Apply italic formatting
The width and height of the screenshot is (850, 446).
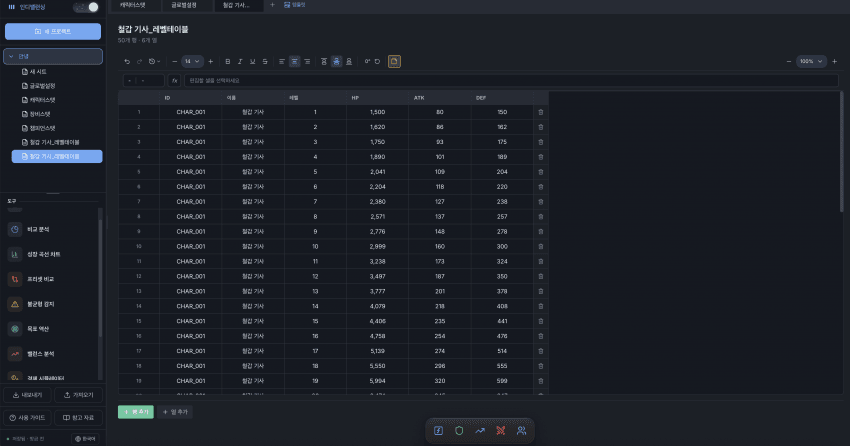click(239, 62)
